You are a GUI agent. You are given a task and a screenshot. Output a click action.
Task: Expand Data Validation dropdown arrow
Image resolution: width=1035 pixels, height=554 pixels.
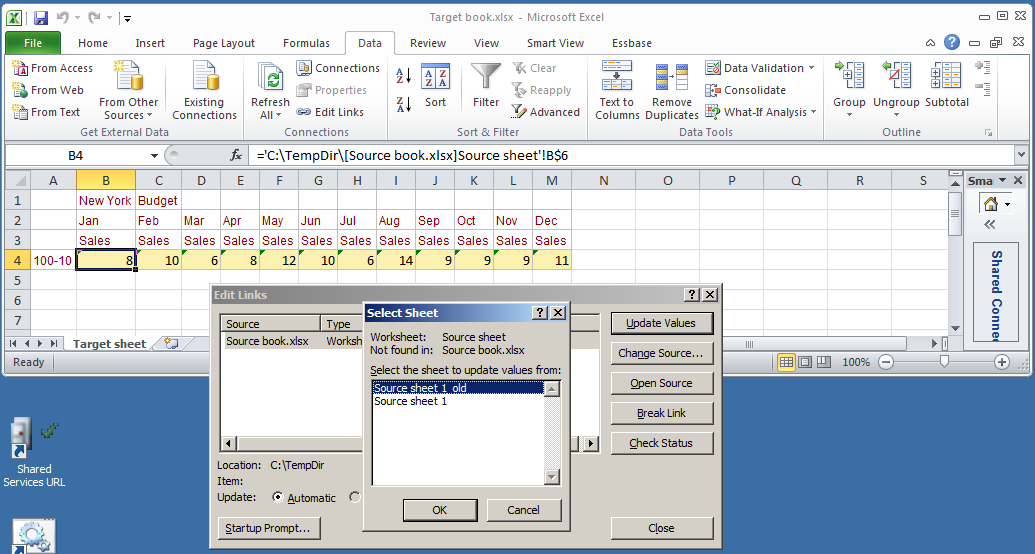811,68
